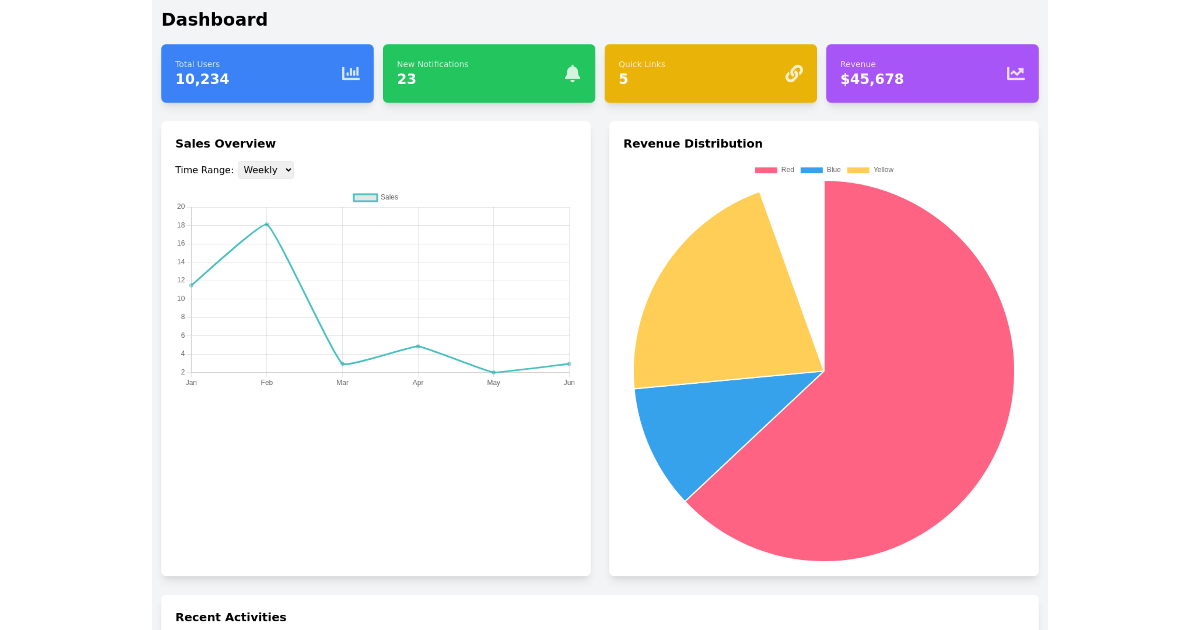Click the February peak on the Sales line
Screen dimensions: 1200x630
pyautogui.click(x=266, y=224)
